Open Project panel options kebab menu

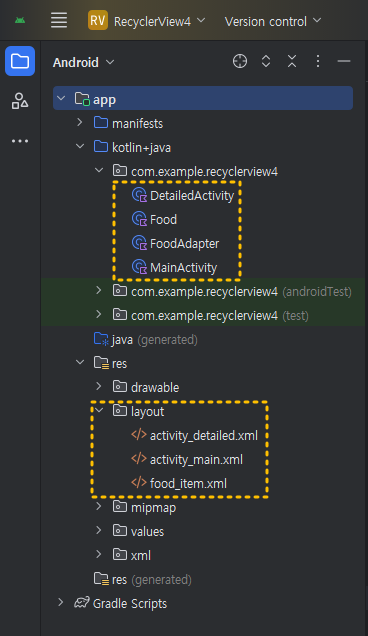318,61
